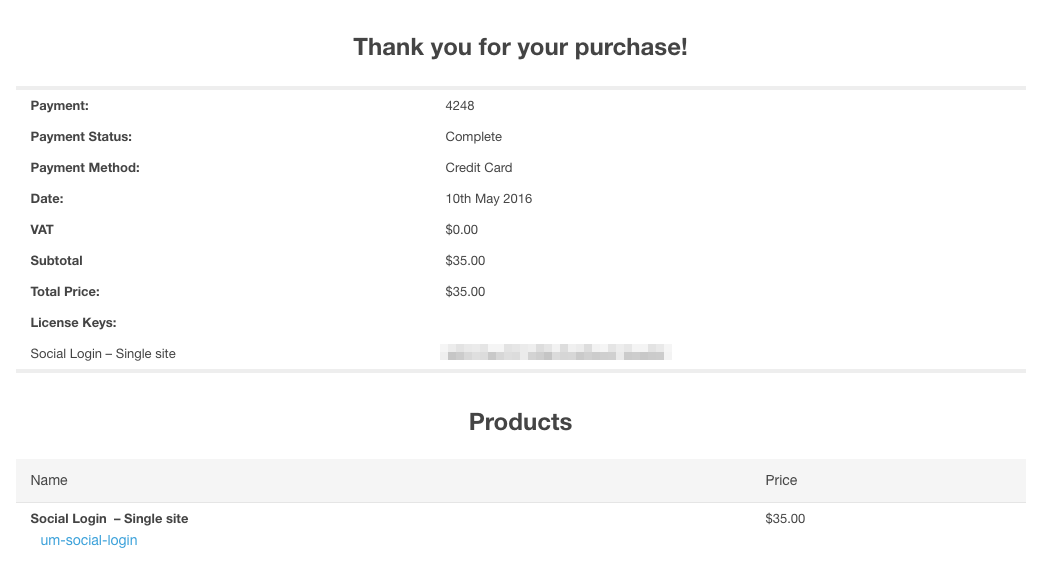Click the Payment Status label
Screen dimensions: 1043x561
[x=81, y=136]
